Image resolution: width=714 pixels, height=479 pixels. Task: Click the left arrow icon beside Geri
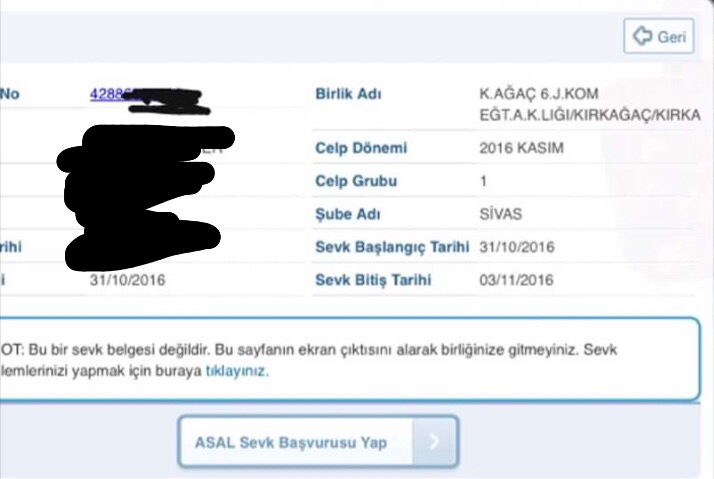(x=643, y=36)
